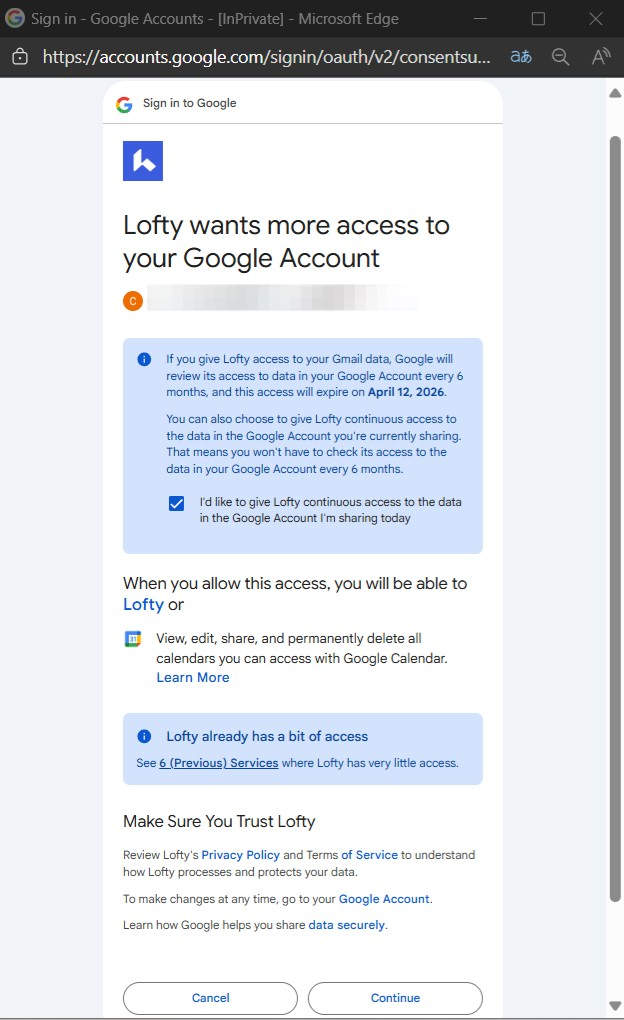Image resolution: width=624 pixels, height=1020 pixels.
Task: Click the Lofty app logo icon
Action: (143, 161)
